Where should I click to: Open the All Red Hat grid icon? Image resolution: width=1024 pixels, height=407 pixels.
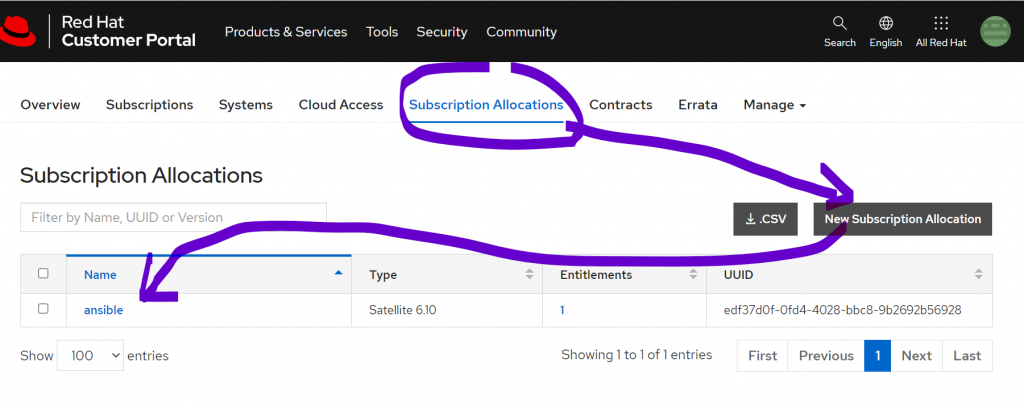(940, 24)
